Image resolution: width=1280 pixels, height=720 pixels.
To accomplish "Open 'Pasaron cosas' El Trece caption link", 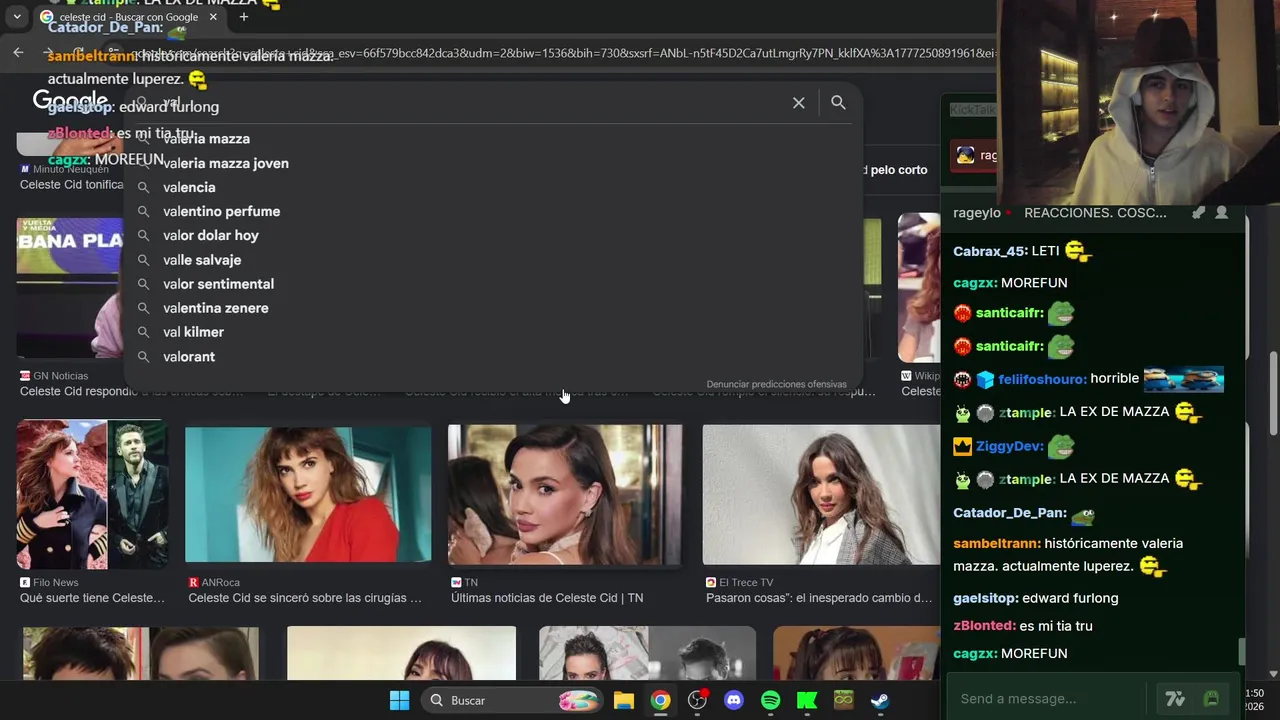I will [819, 598].
